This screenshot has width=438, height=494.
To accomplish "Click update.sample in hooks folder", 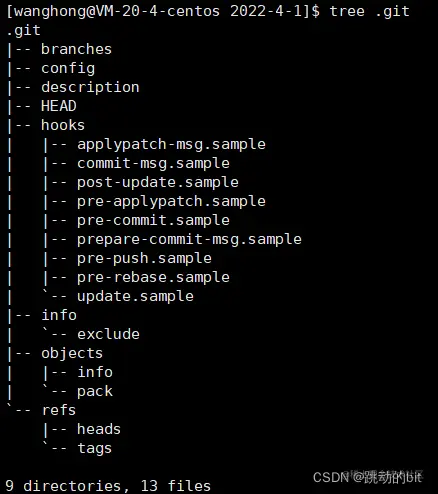I will pyautogui.click(x=135, y=297).
